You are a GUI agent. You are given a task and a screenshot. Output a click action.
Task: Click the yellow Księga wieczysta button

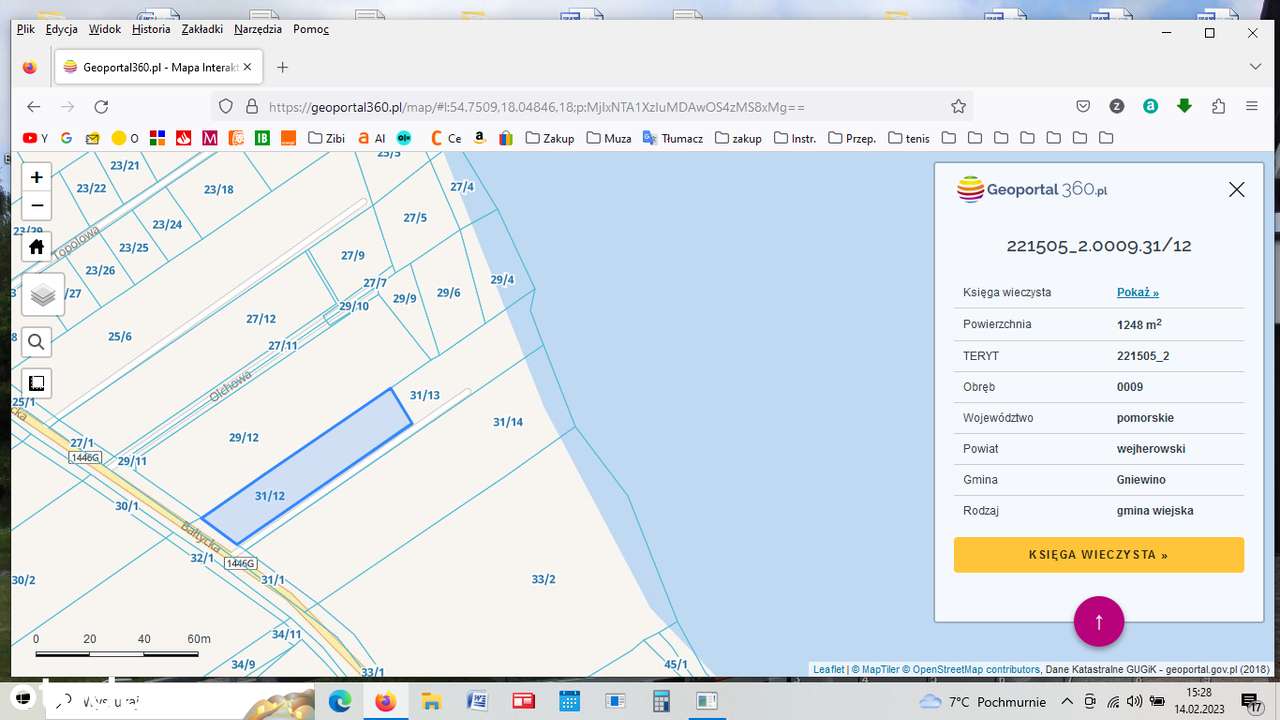click(1098, 555)
